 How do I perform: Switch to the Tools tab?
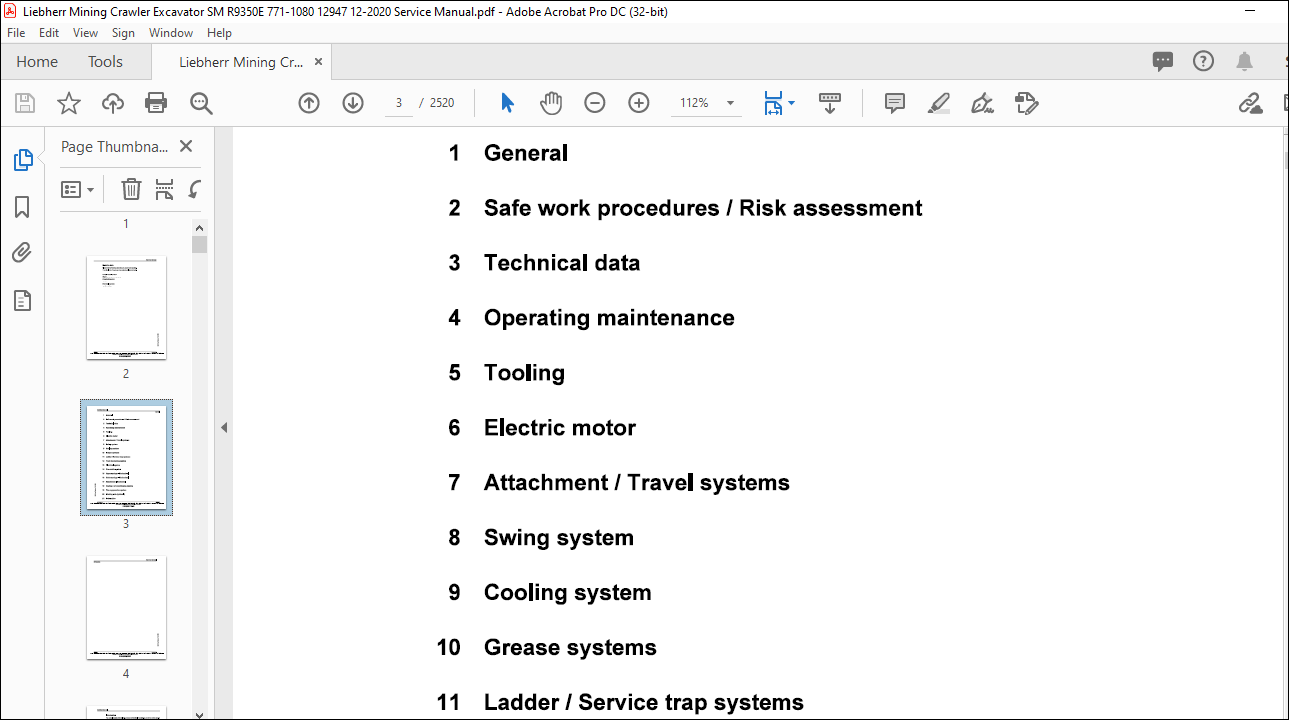click(x=105, y=62)
